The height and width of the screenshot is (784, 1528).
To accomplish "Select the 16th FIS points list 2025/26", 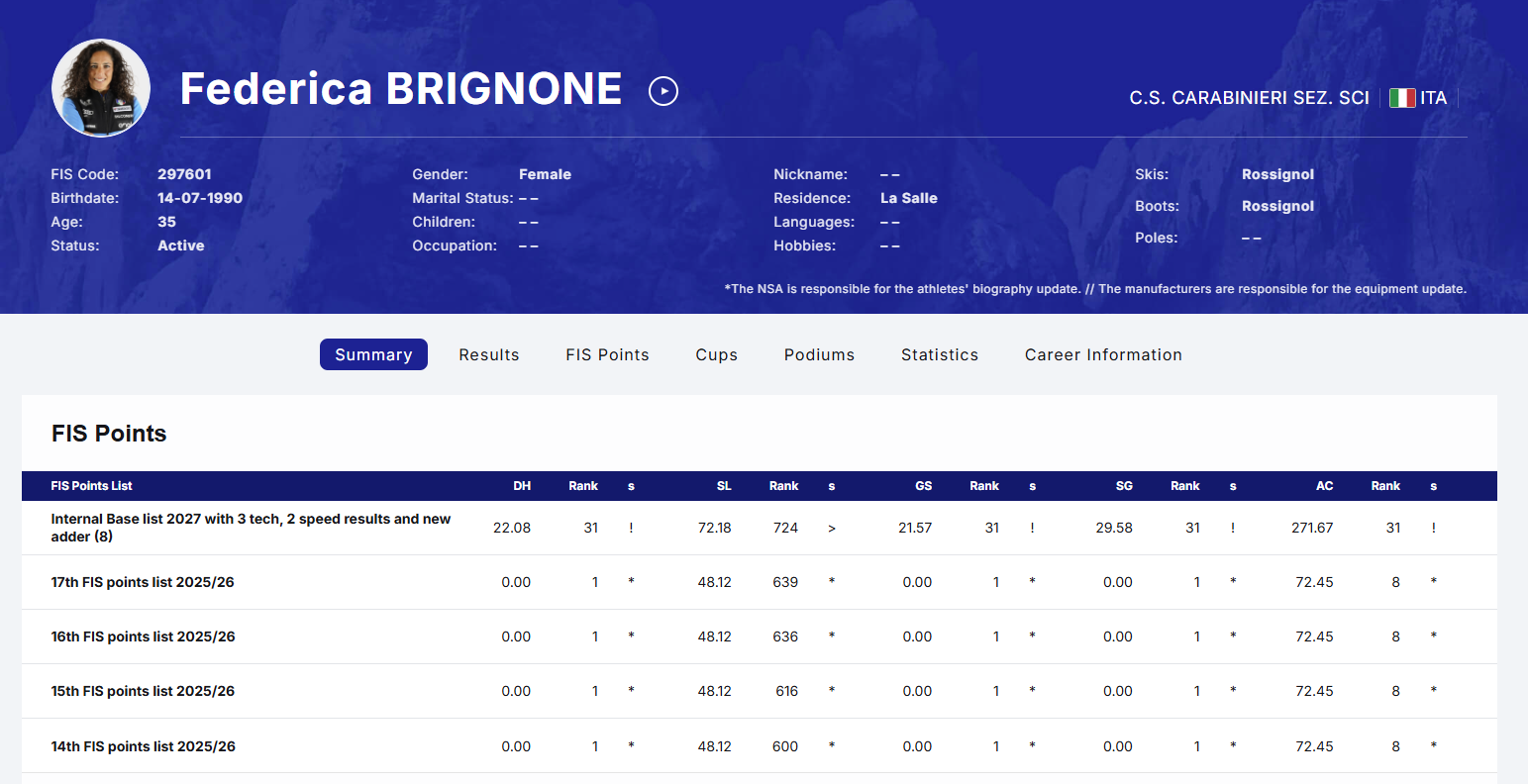I will (x=143, y=637).
